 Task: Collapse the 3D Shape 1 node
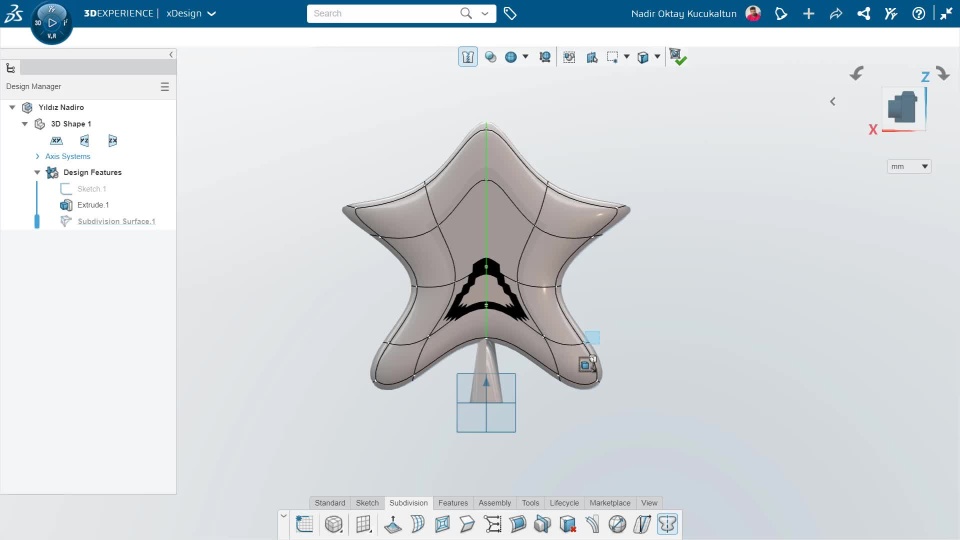pos(25,124)
